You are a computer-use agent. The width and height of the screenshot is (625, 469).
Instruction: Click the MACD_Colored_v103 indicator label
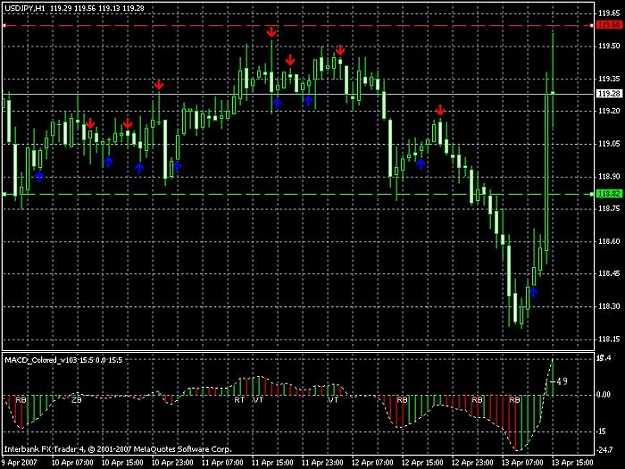pos(63,360)
